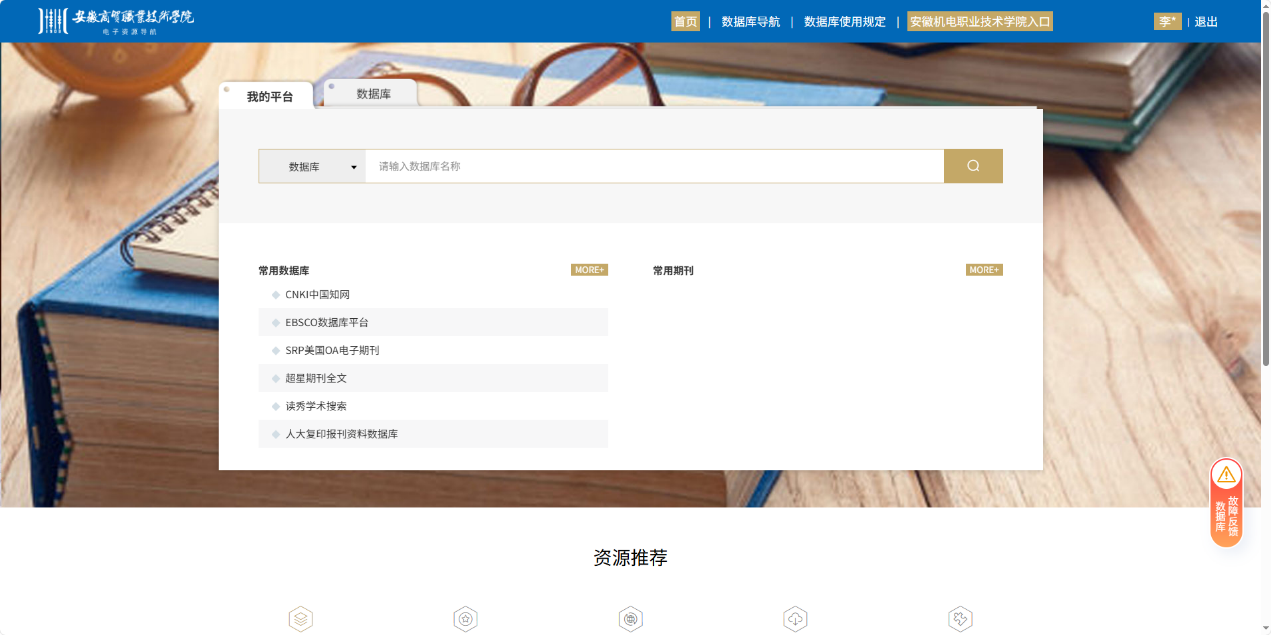Click 退出 to log out
This screenshot has width=1271, height=635.
1206,22
